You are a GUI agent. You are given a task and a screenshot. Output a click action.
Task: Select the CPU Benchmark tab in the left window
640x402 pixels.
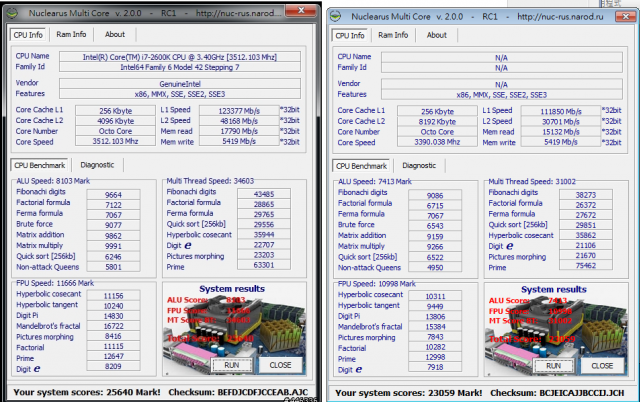pos(40,165)
